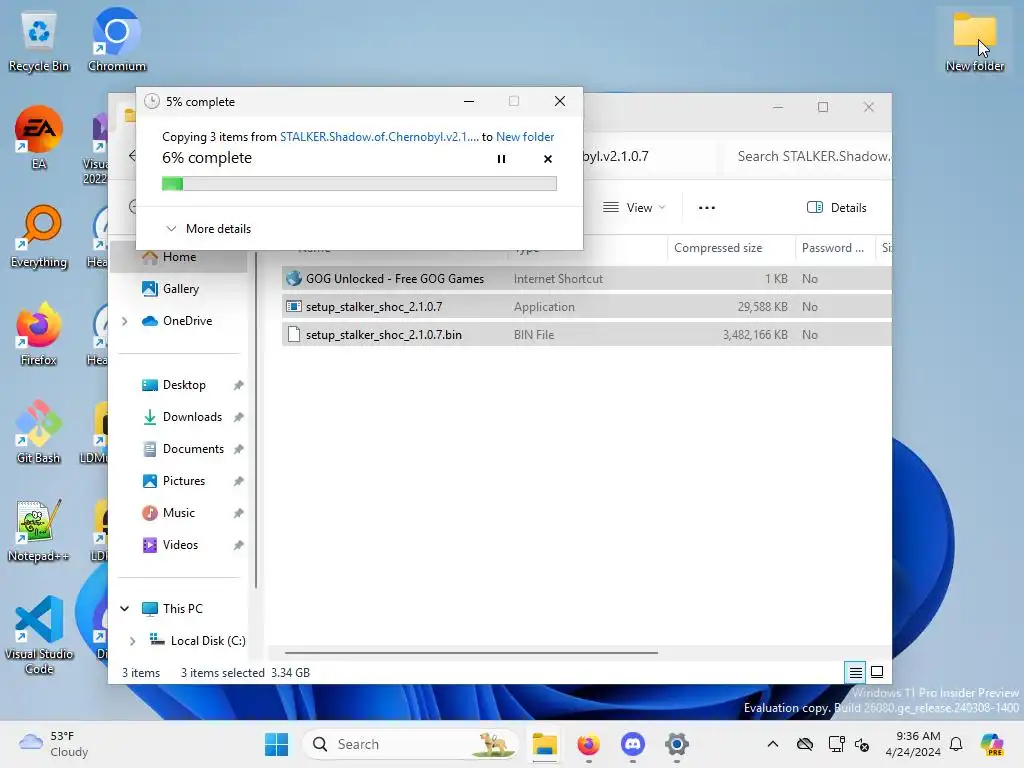Expand Local Disk (C:) node
The image size is (1024, 768).
[133, 641]
